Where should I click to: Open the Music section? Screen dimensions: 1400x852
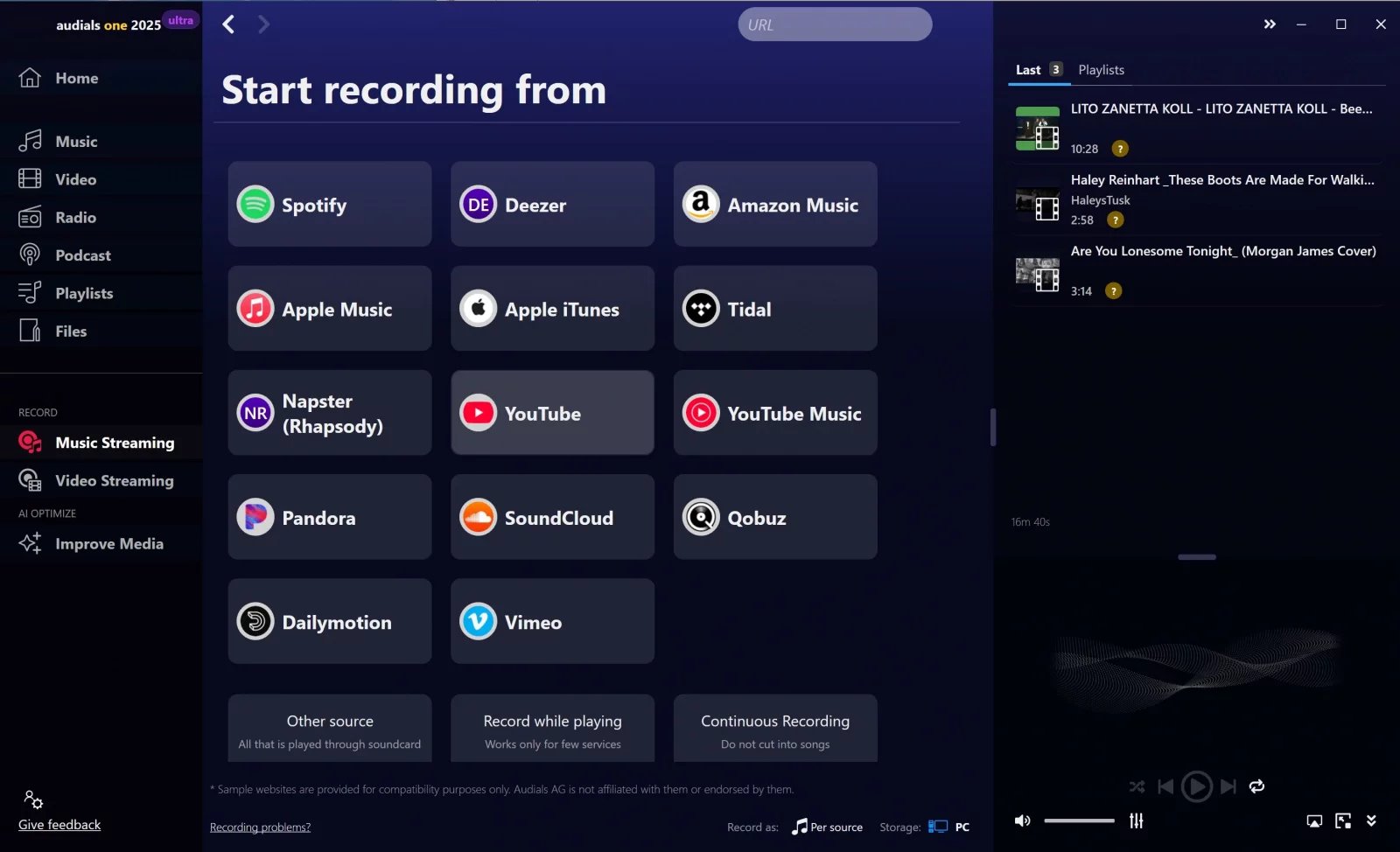[101, 142]
